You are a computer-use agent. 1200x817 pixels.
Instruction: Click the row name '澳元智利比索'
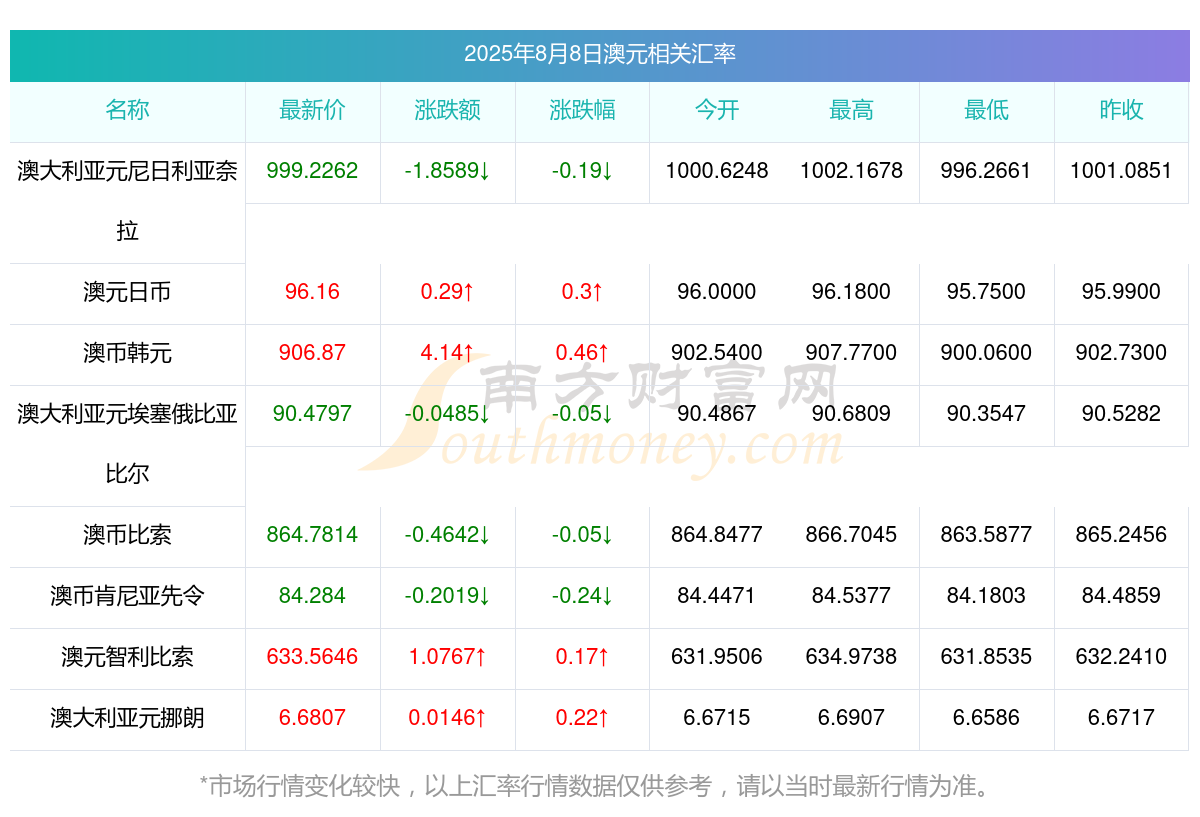128,657
